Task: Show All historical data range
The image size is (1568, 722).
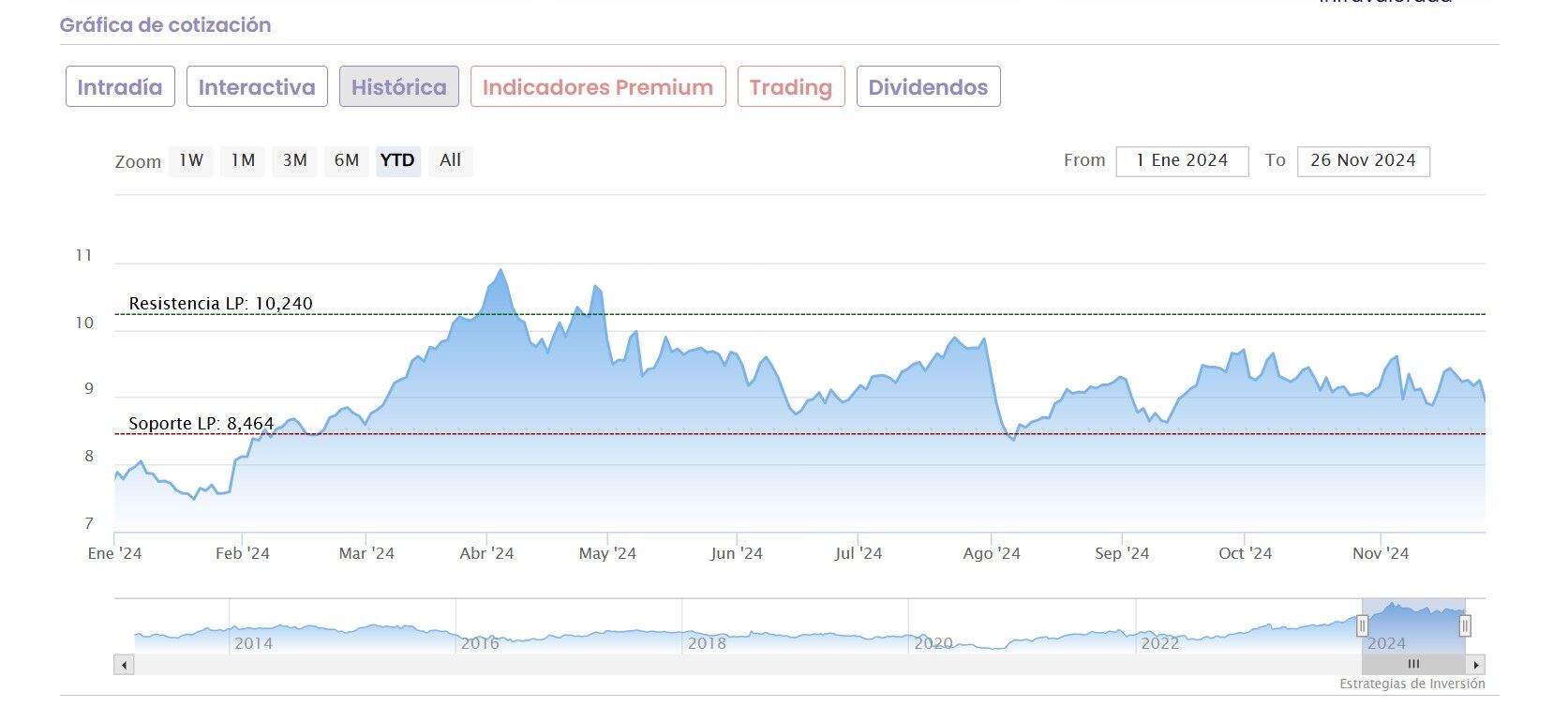Action: 451,160
